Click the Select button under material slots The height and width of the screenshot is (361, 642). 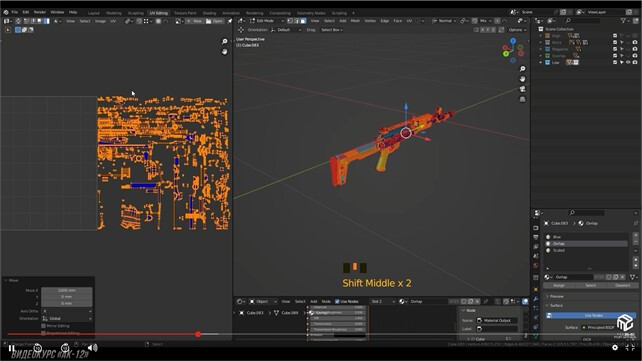pyautogui.click(x=590, y=285)
